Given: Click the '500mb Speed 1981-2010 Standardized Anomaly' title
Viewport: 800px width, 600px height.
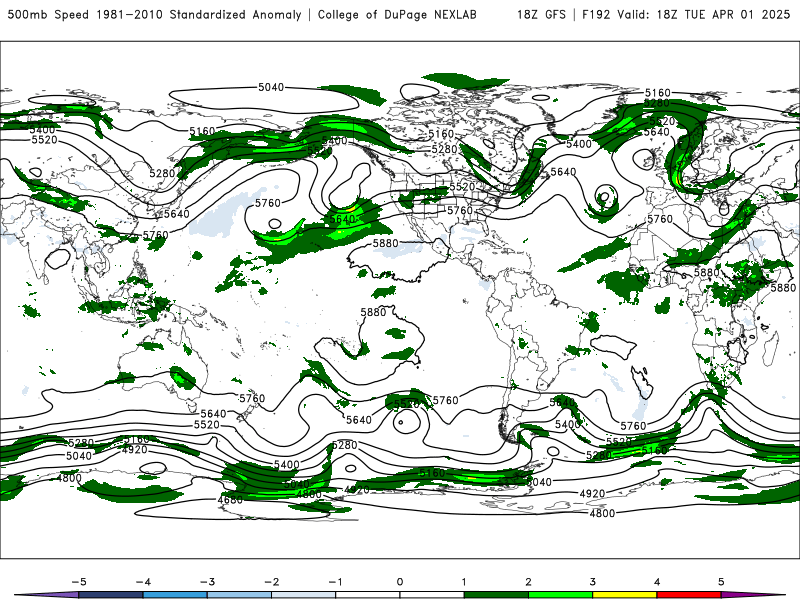Looking at the screenshot, I should pos(154,15).
